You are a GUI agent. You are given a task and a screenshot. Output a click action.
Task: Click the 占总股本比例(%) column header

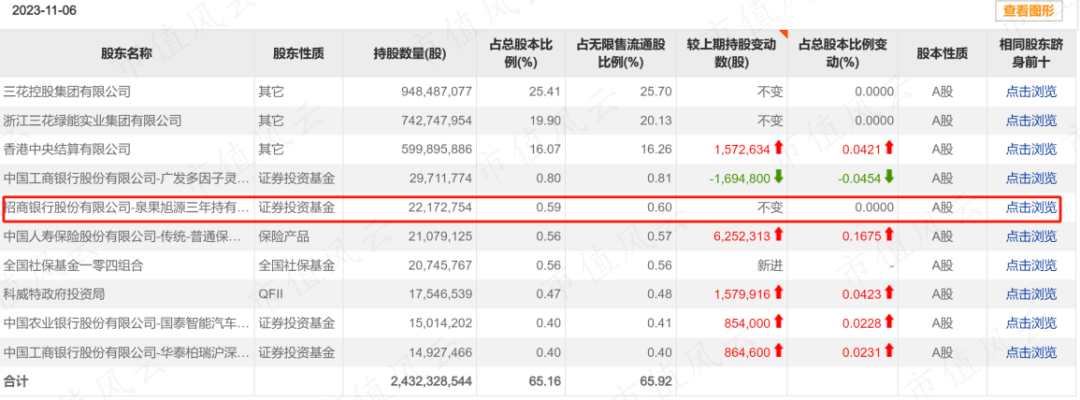point(521,54)
